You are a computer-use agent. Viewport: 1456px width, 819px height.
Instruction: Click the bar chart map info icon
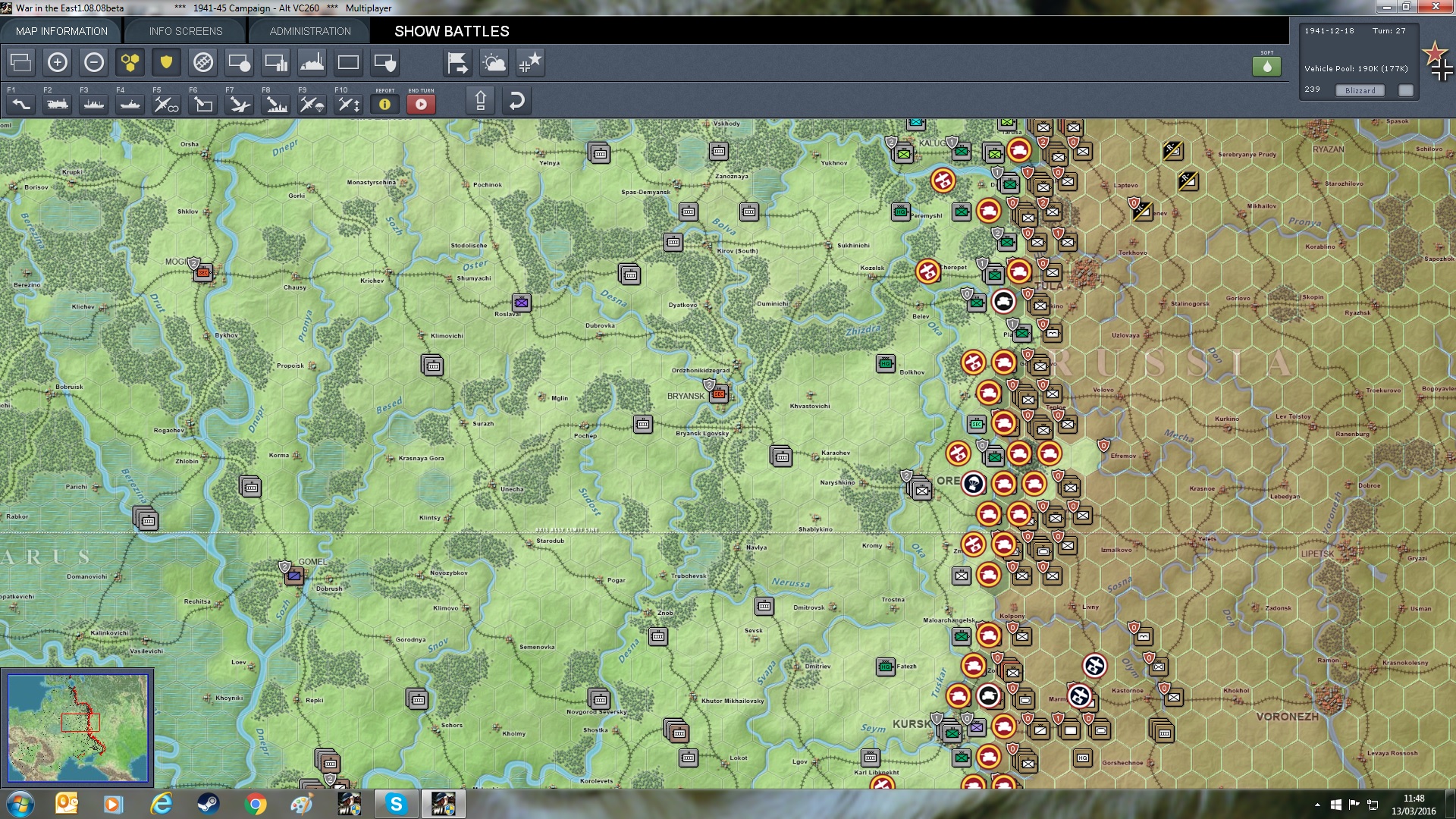pos(276,62)
